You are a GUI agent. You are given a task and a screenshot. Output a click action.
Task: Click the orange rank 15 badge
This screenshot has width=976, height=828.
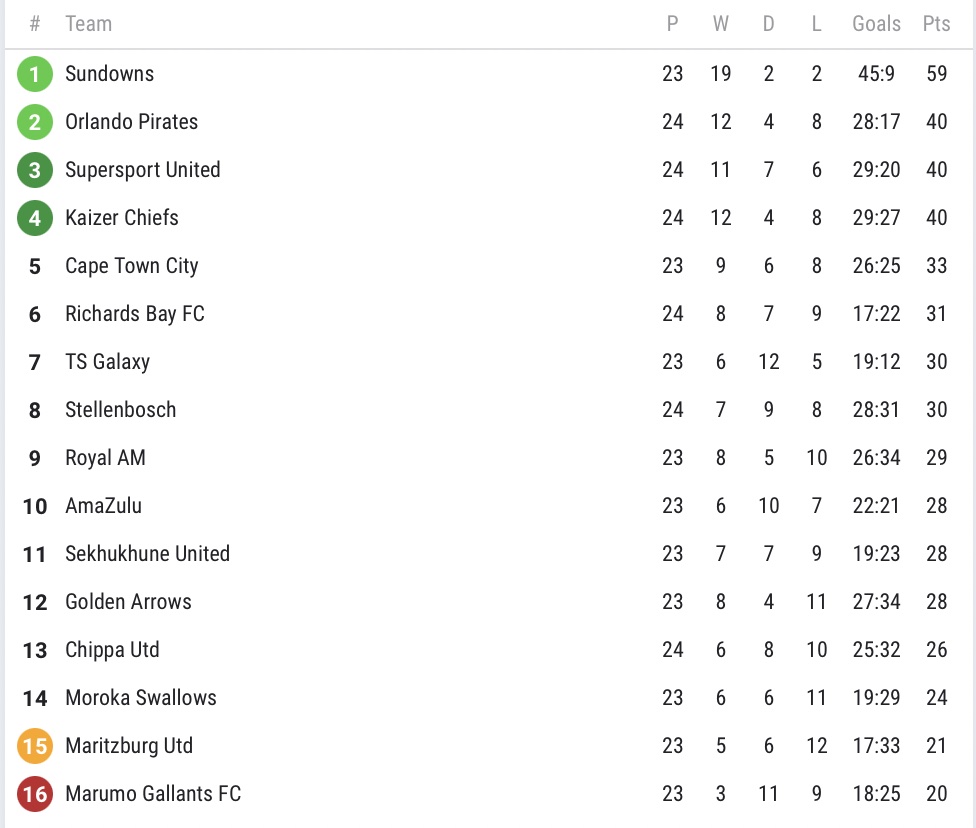click(35, 746)
